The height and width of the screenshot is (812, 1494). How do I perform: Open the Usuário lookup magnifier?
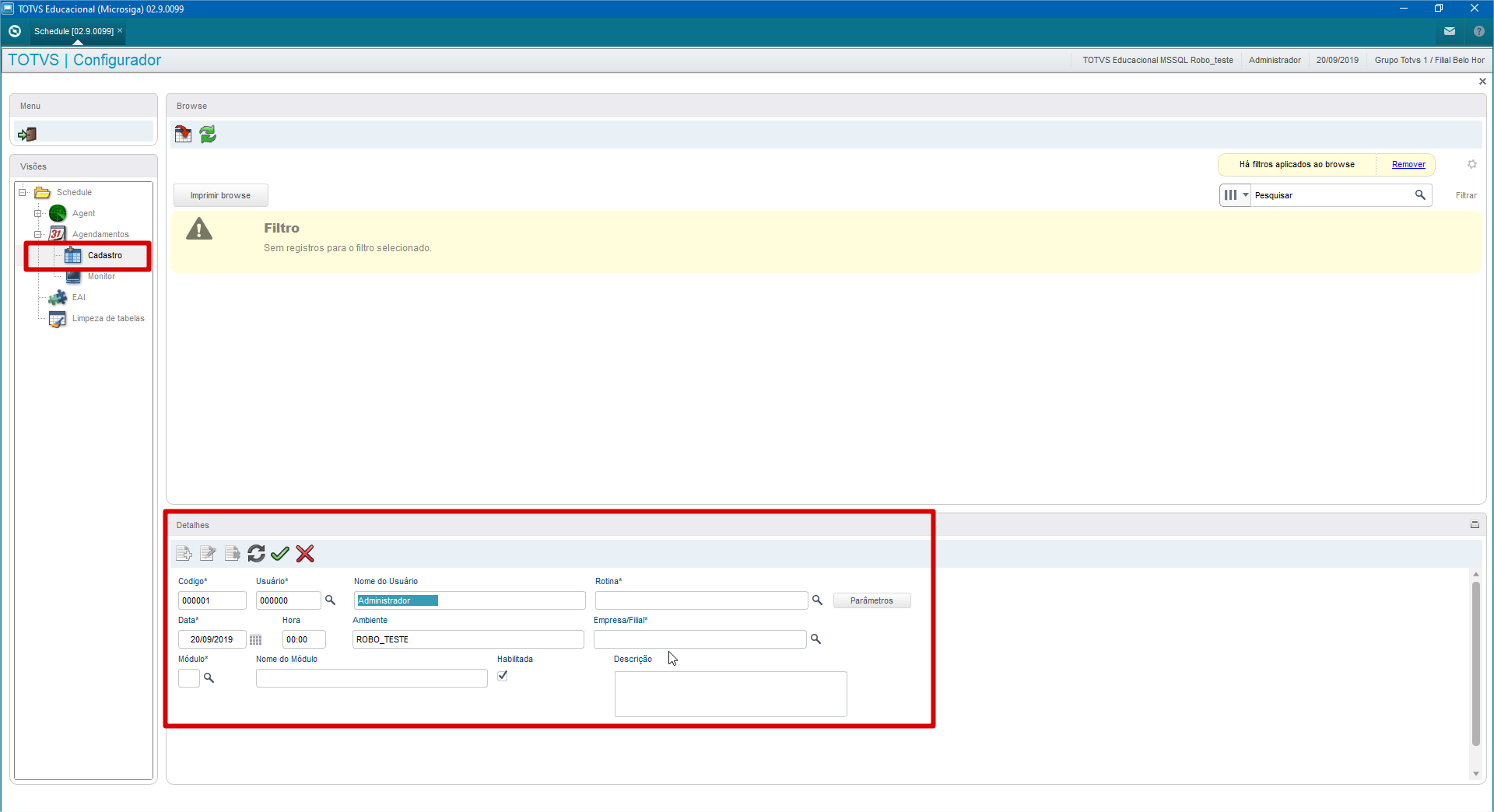330,600
